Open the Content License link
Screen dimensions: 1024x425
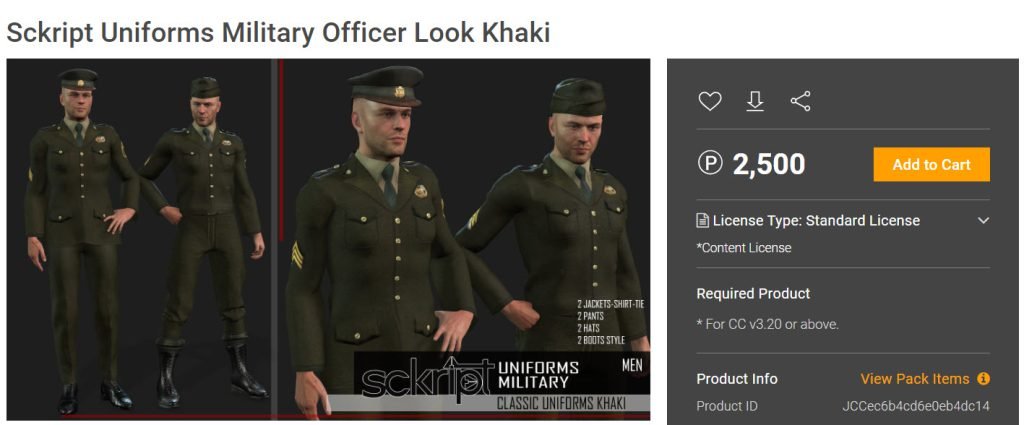click(x=744, y=247)
